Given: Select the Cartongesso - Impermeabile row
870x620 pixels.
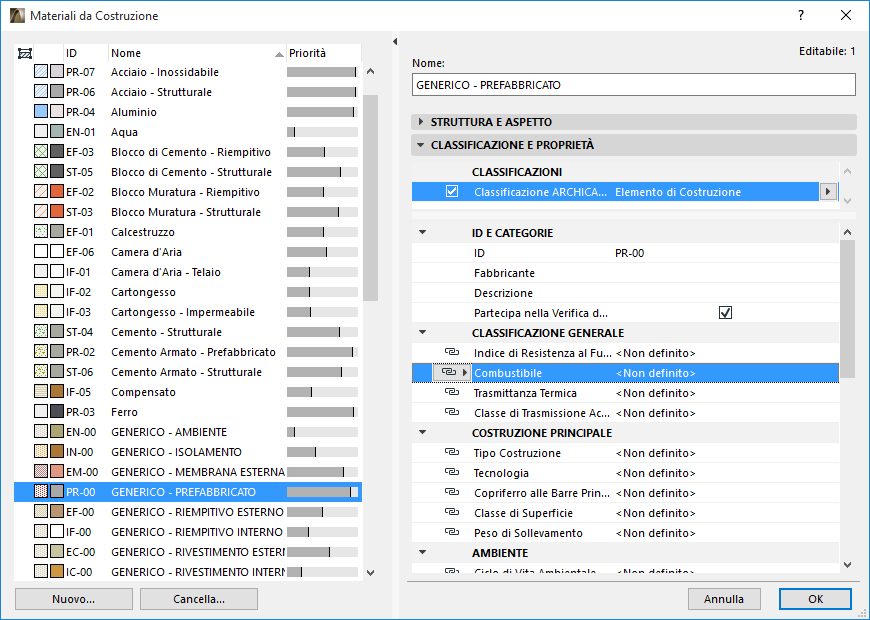Looking at the screenshot, I should (188, 311).
